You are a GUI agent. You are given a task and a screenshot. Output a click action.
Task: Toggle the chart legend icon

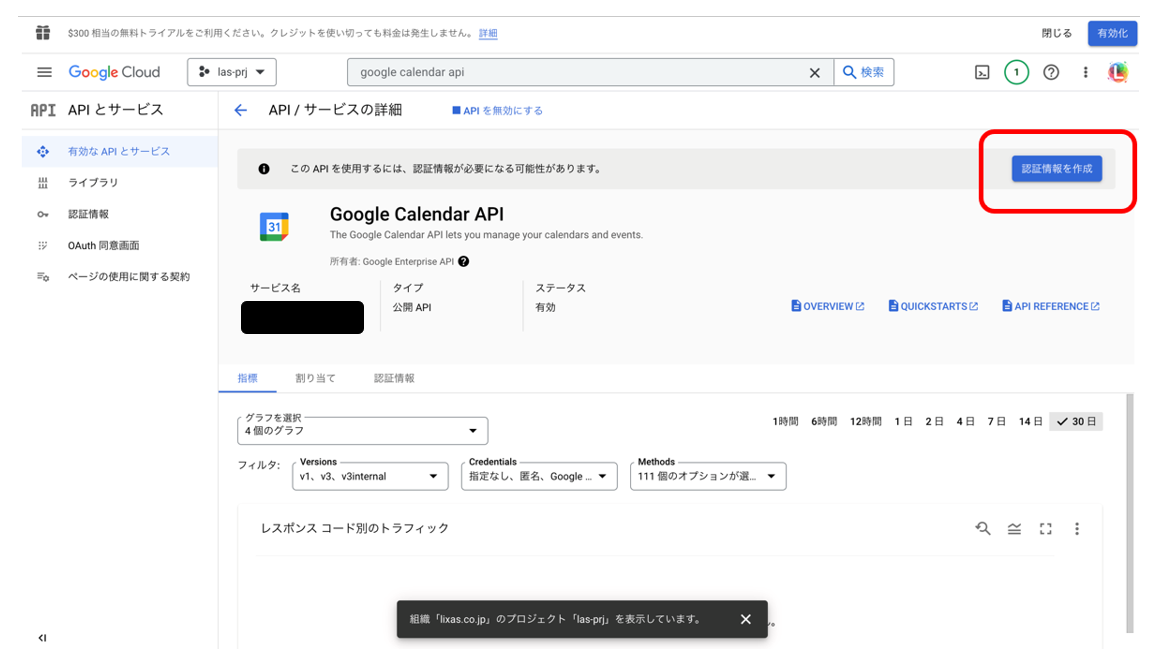1014,529
